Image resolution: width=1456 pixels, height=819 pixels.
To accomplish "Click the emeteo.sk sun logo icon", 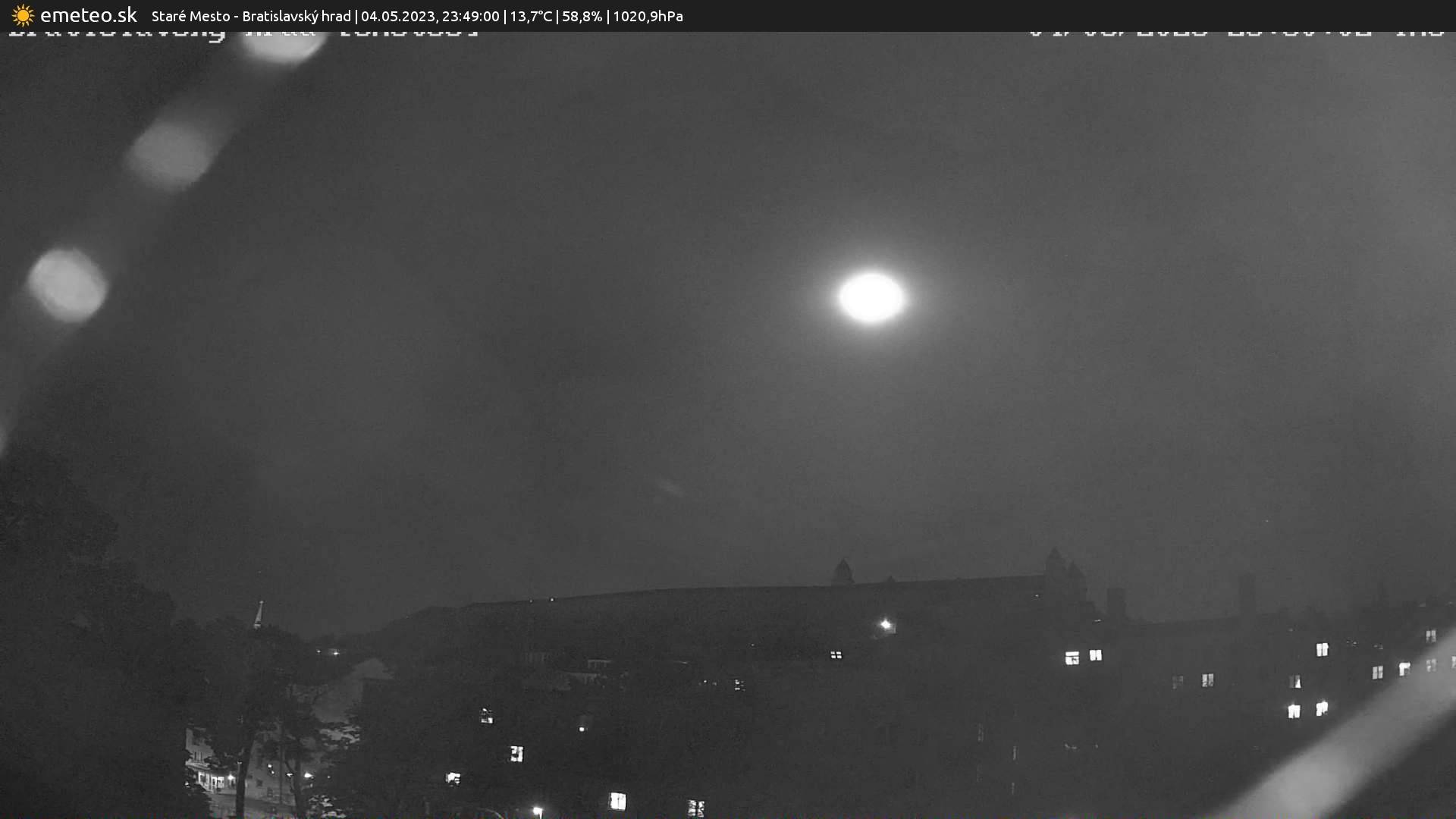I will tap(23, 16).
